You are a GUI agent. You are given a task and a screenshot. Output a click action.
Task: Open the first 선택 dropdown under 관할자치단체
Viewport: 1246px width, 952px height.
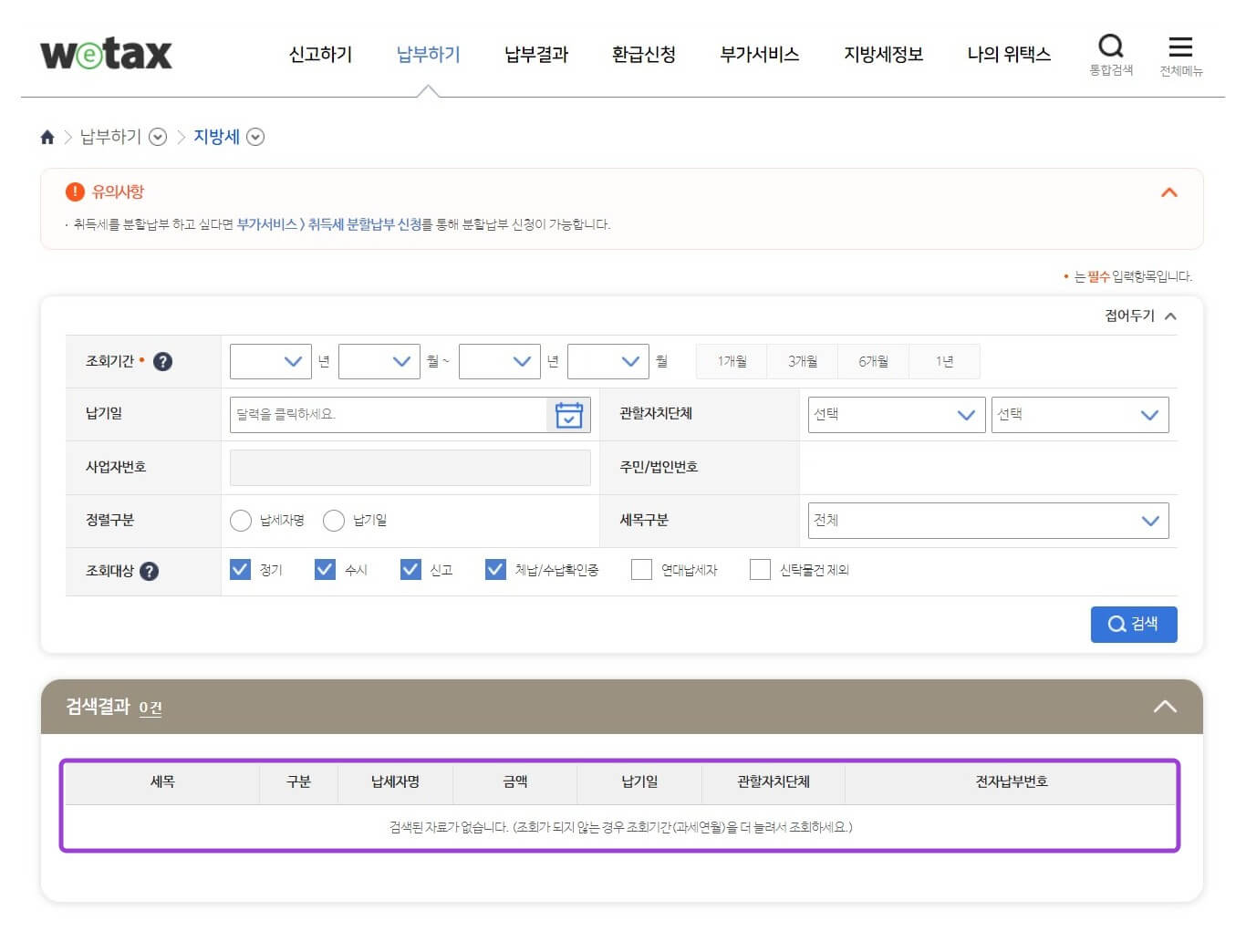pyautogui.click(x=896, y=414)
